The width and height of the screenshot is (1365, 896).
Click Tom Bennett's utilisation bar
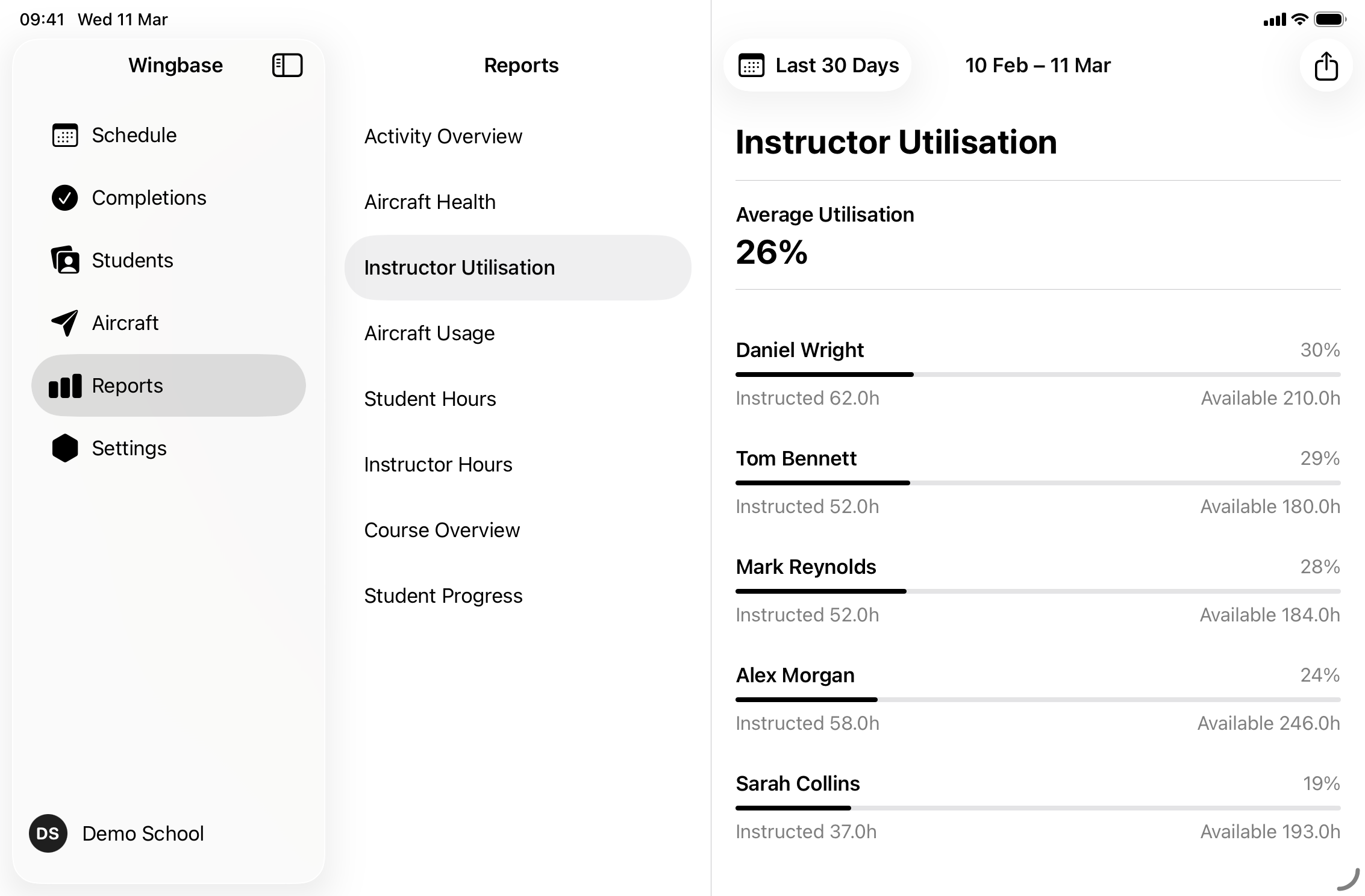(x=1038, y=483)
